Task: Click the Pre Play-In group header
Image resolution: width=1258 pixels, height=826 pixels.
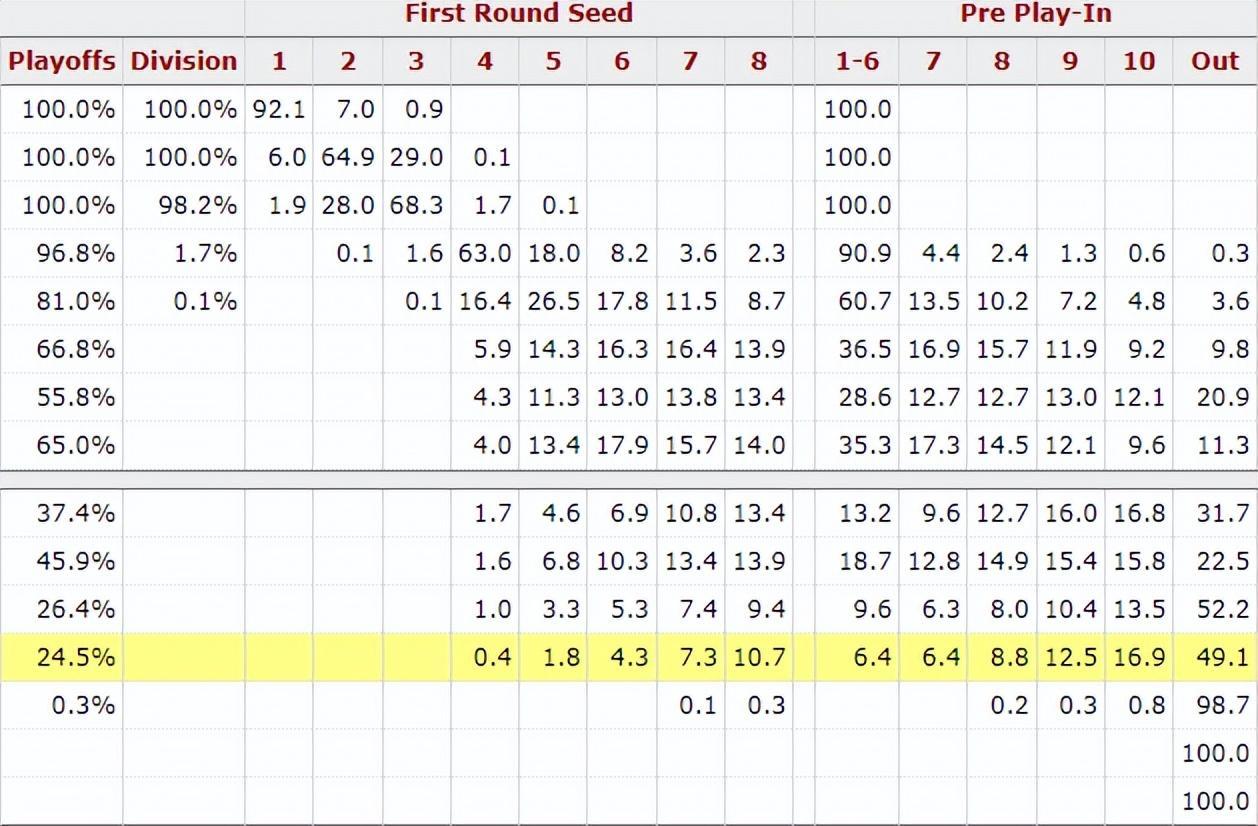Action: pos(1035,14)
